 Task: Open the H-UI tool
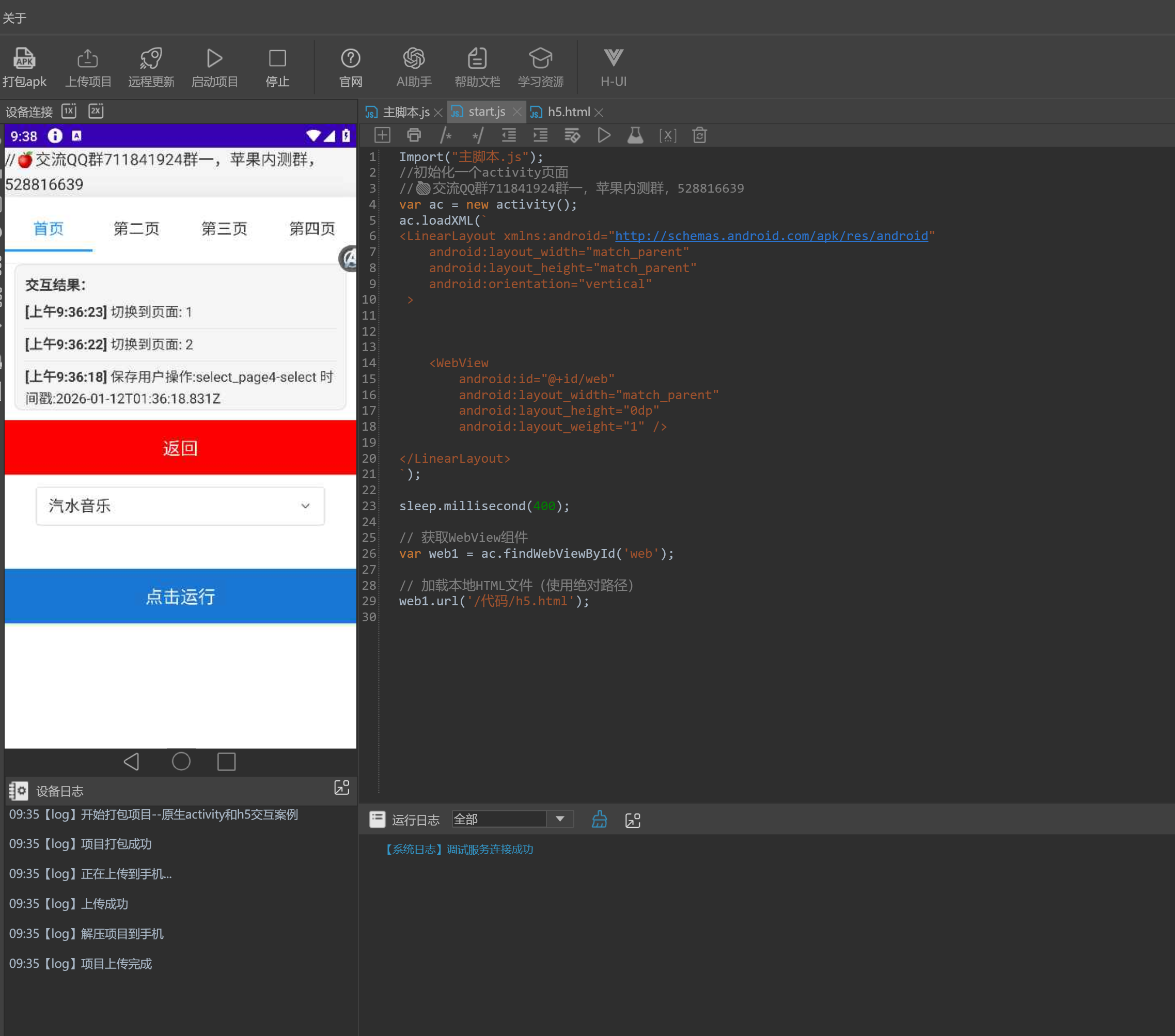(x=613, y=59)
